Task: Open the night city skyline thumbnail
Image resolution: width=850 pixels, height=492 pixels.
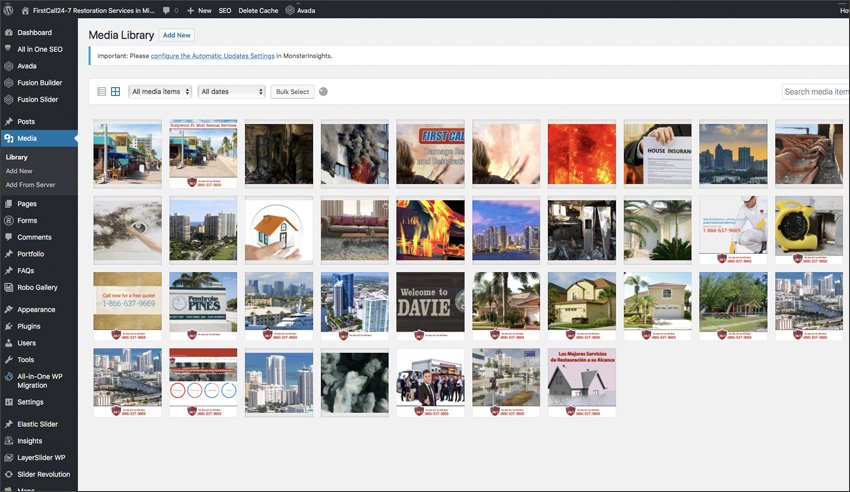Action: 506,230
